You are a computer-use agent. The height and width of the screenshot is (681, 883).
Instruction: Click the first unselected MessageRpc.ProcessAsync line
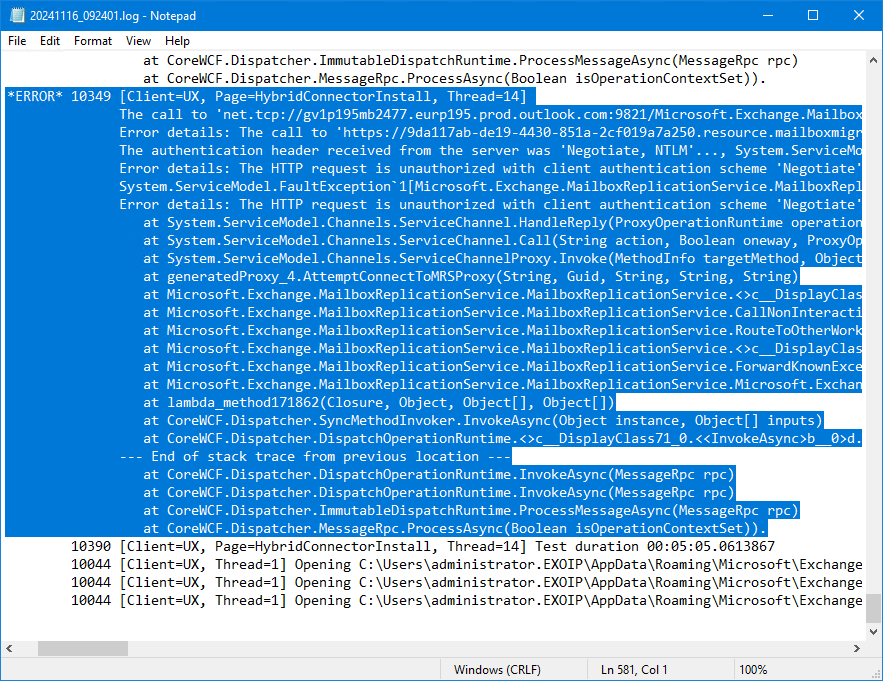coord(455,78)
